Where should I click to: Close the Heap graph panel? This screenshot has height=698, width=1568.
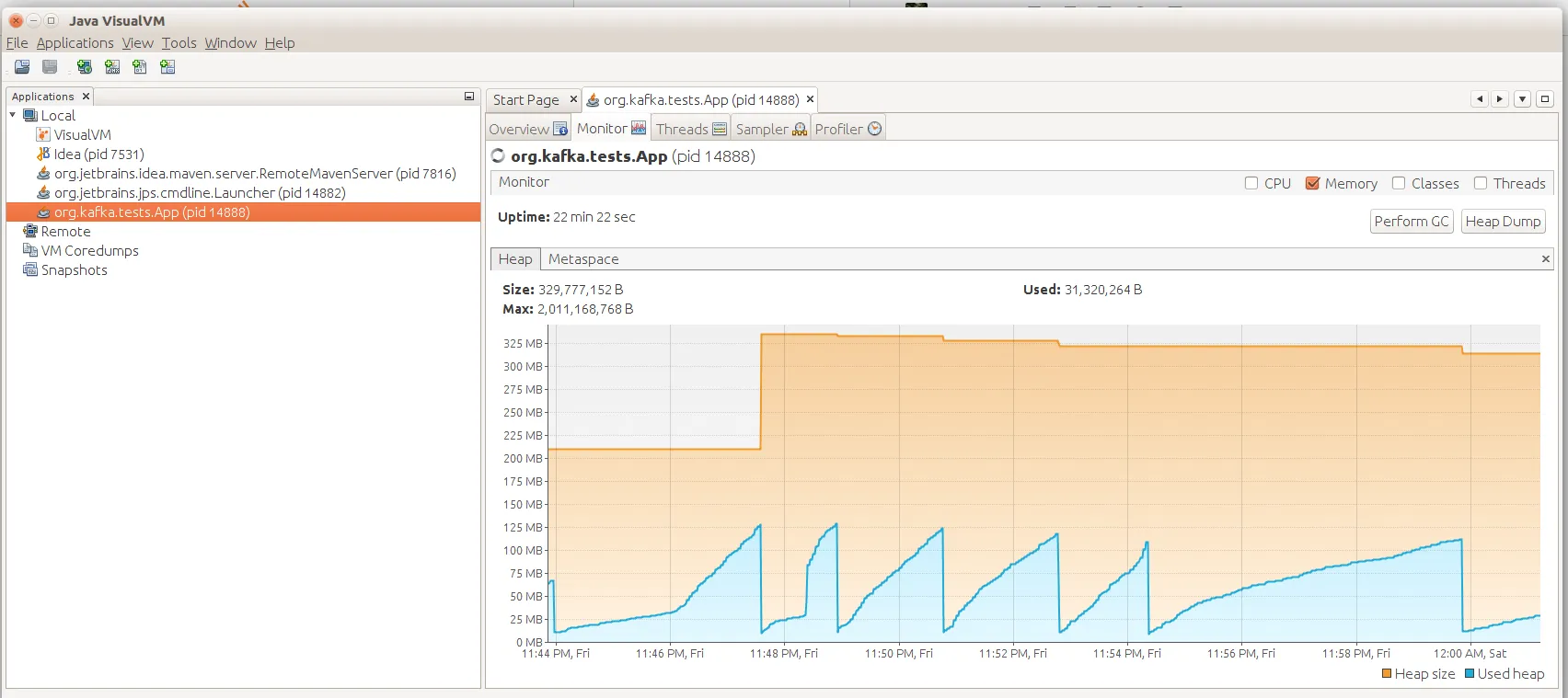1546,259
